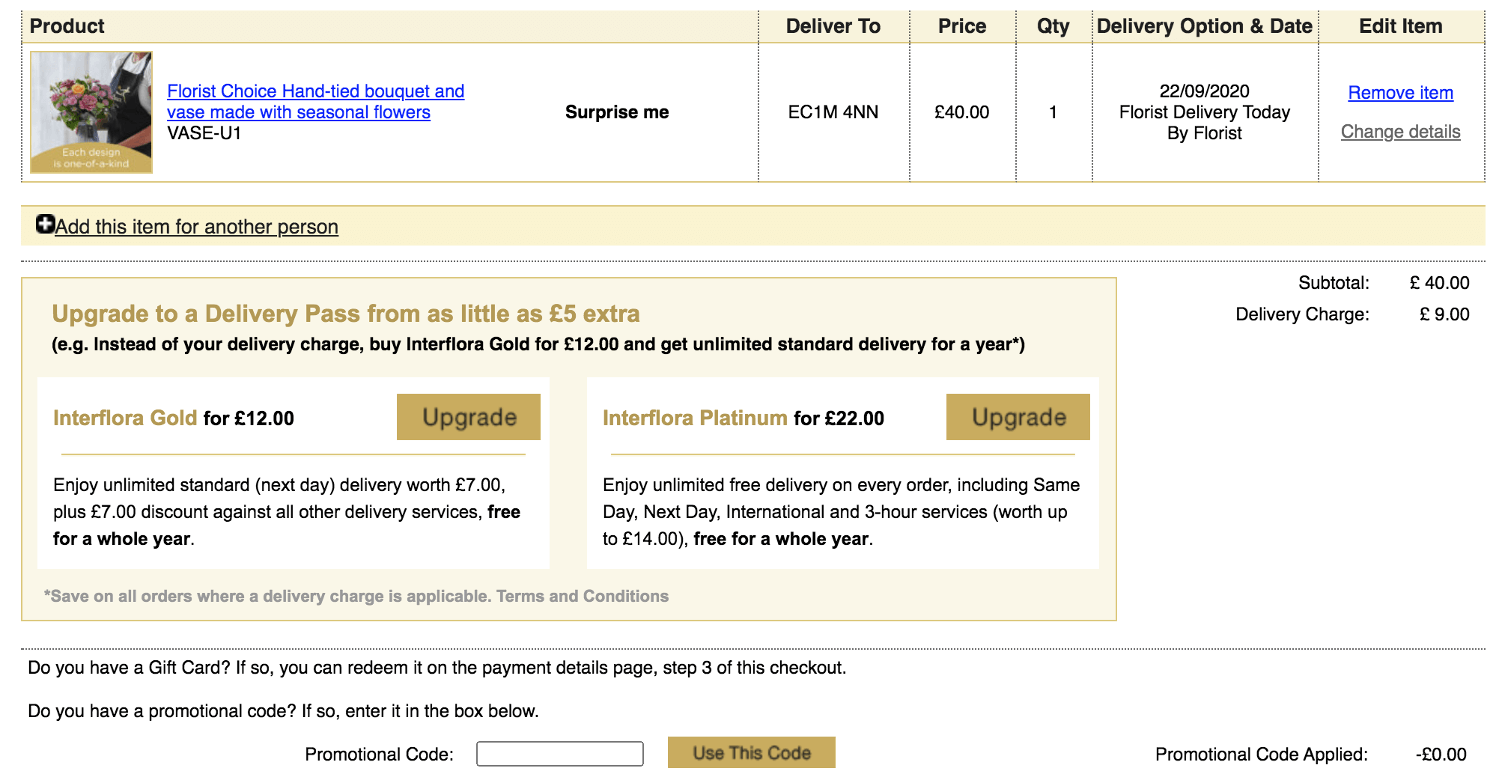Select the Surprise me option text
The height and width of the screenshot is (783, 1500).
point(617,112)
